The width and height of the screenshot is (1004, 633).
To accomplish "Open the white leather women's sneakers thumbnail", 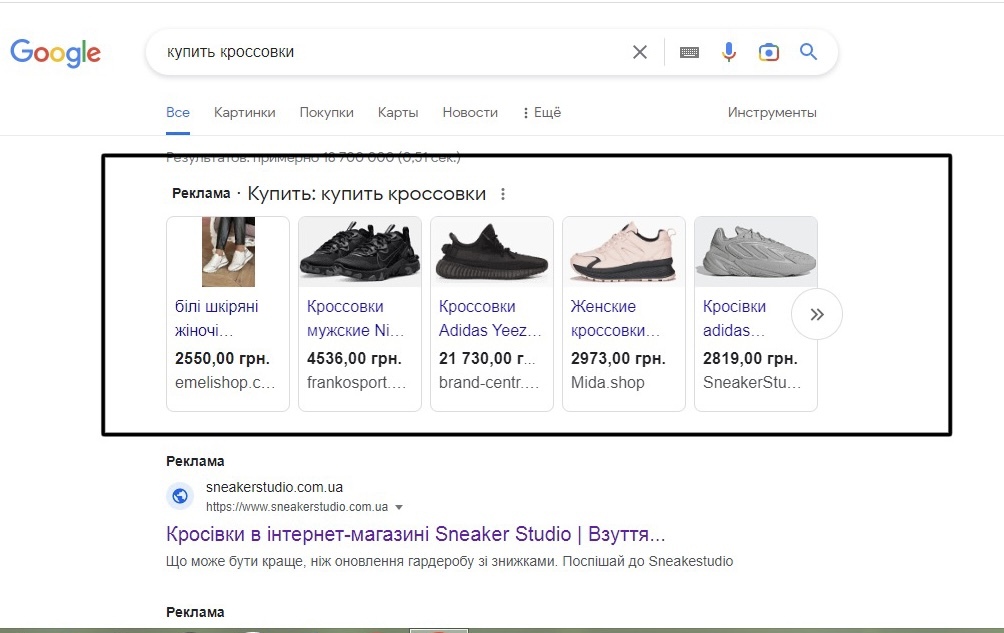I will pos(228,252).
